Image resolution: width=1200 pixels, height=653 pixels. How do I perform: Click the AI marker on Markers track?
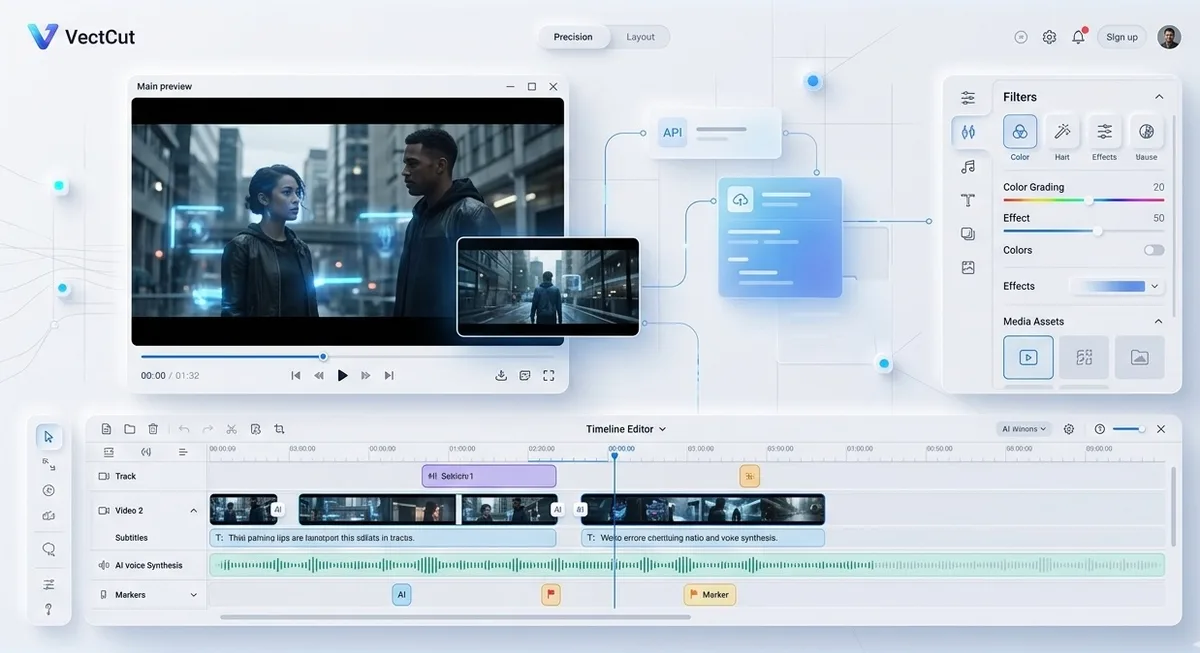[401, 595]
